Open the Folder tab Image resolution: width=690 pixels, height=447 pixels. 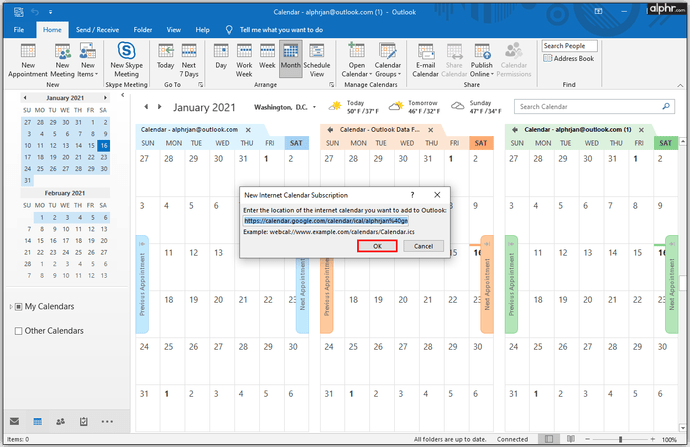point(143,30)
